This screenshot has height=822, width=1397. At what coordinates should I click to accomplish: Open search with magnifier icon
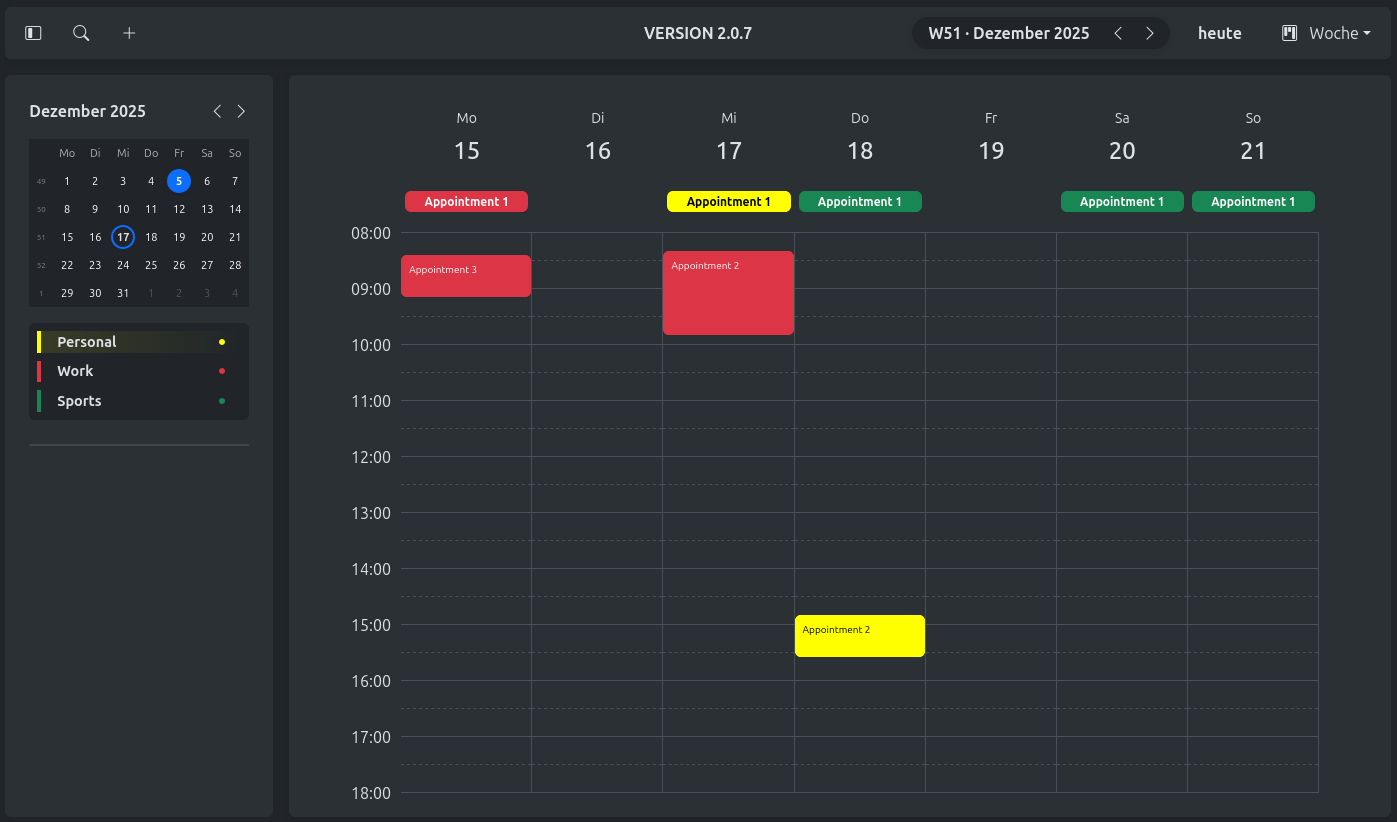[x=81, y=33]
